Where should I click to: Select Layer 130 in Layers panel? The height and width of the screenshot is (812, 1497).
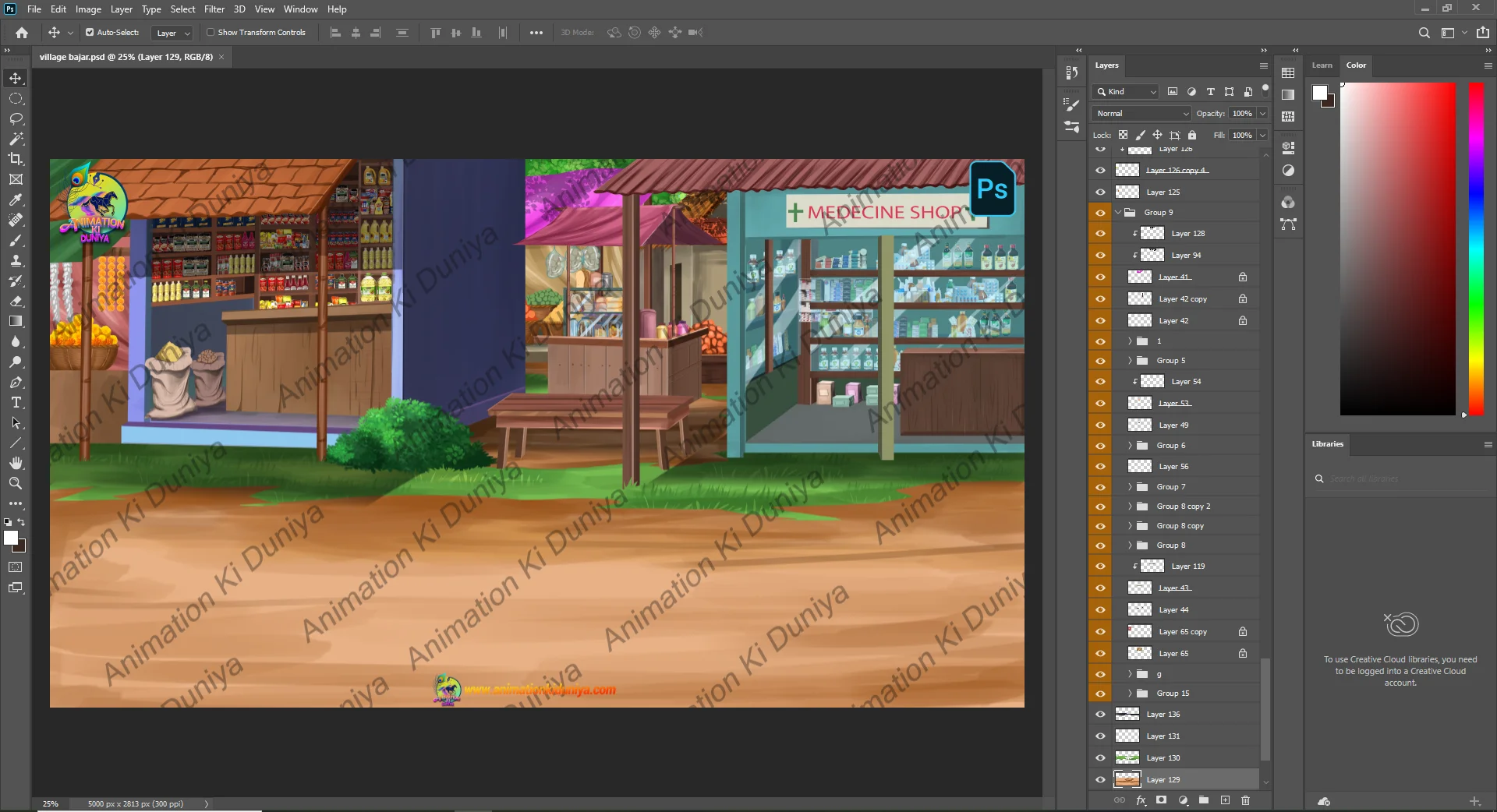(1163, 758)
